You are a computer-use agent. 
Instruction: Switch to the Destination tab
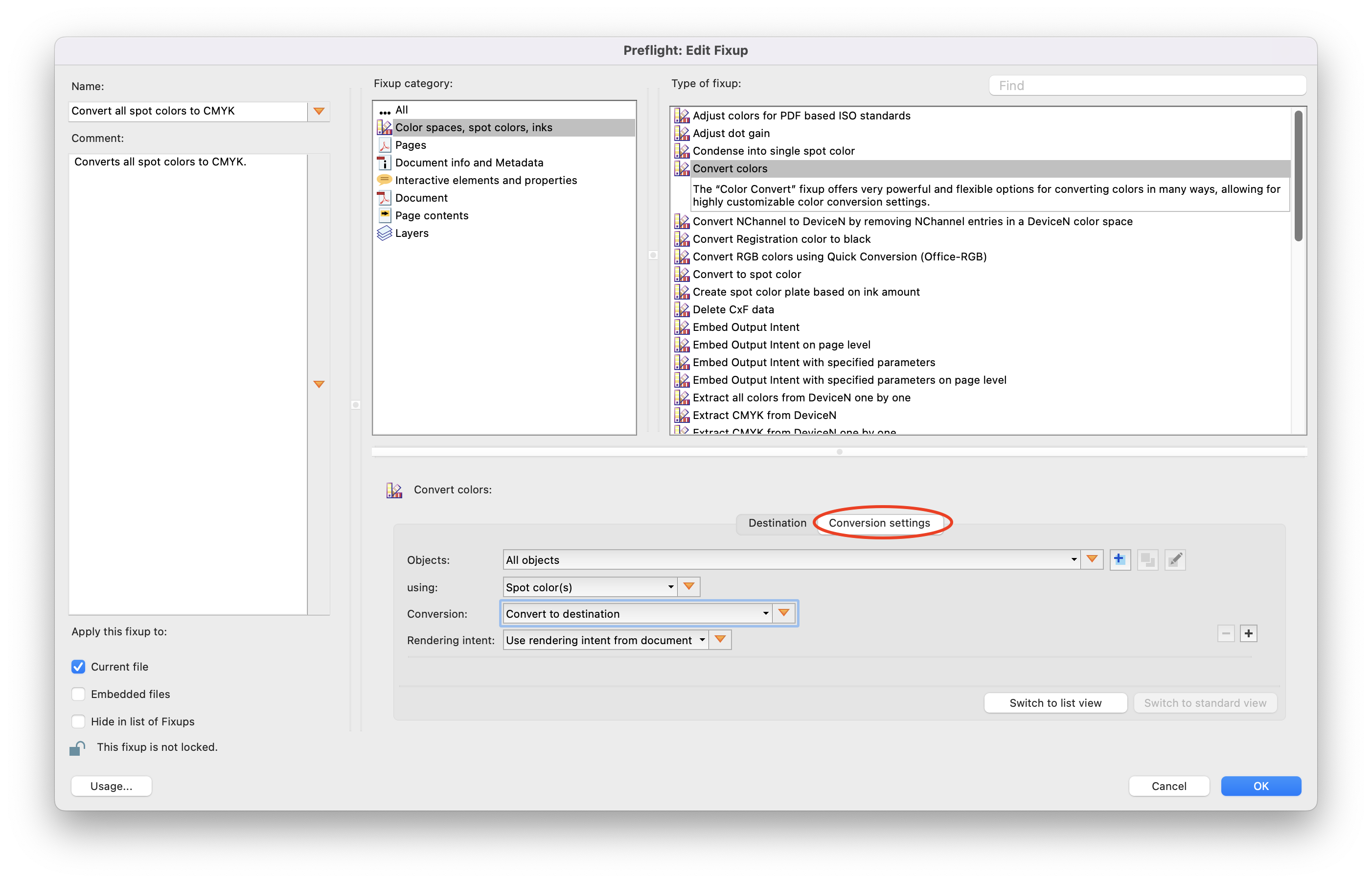777,523
